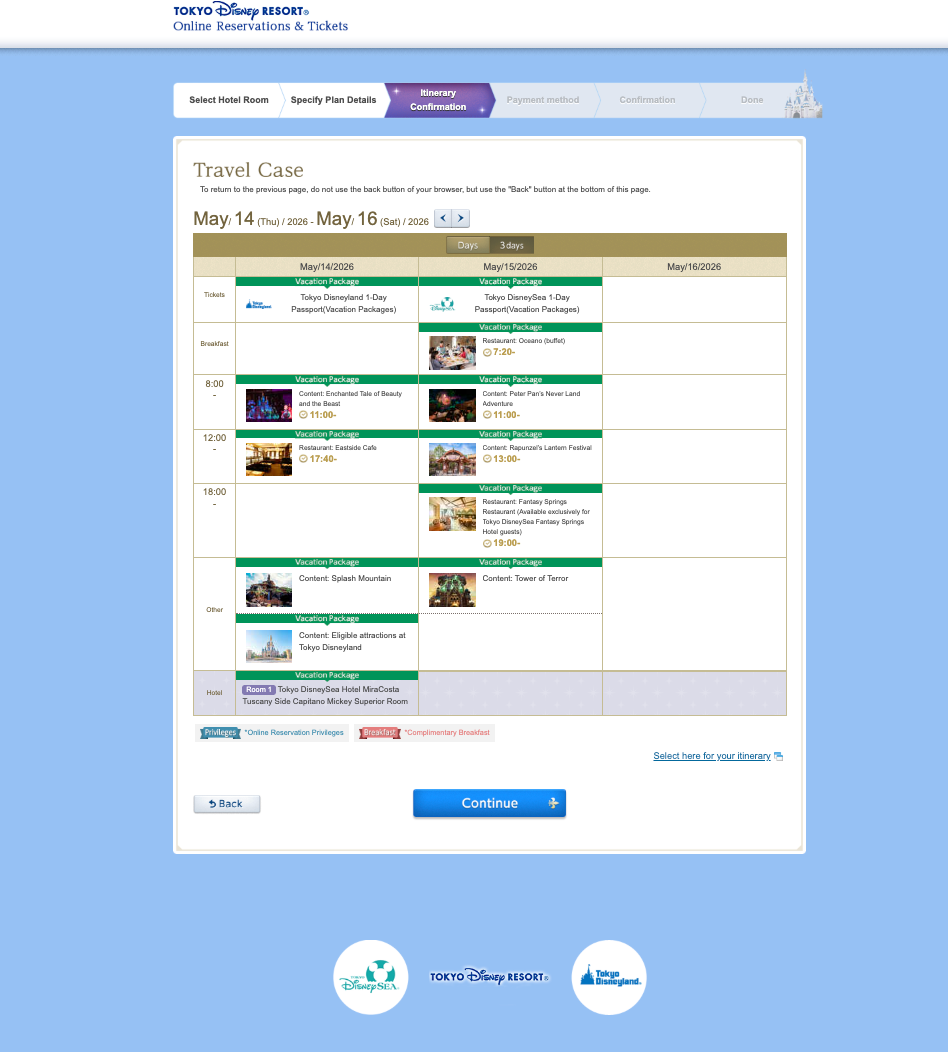Click the Tokyo DisneySea logo in Tickets row

coord(442,305)
